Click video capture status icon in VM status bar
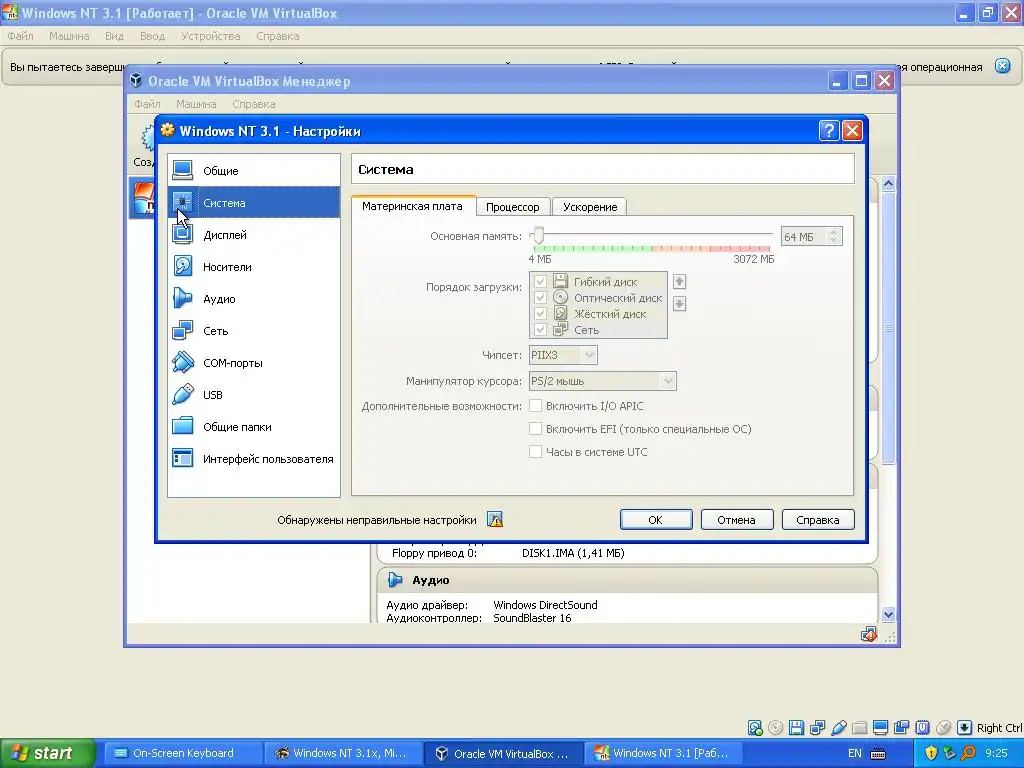Image resolution: width=1024 pixels, height=768 pixels. [901, 728]
